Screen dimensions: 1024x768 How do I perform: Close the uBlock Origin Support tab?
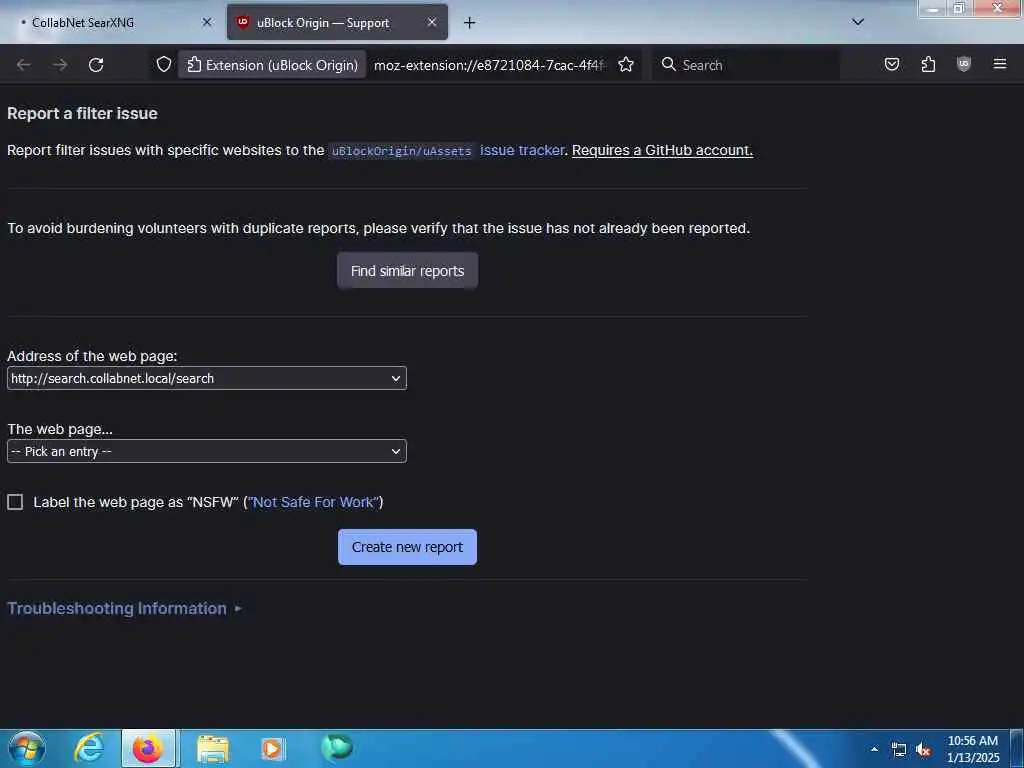[x=432, y=22]
